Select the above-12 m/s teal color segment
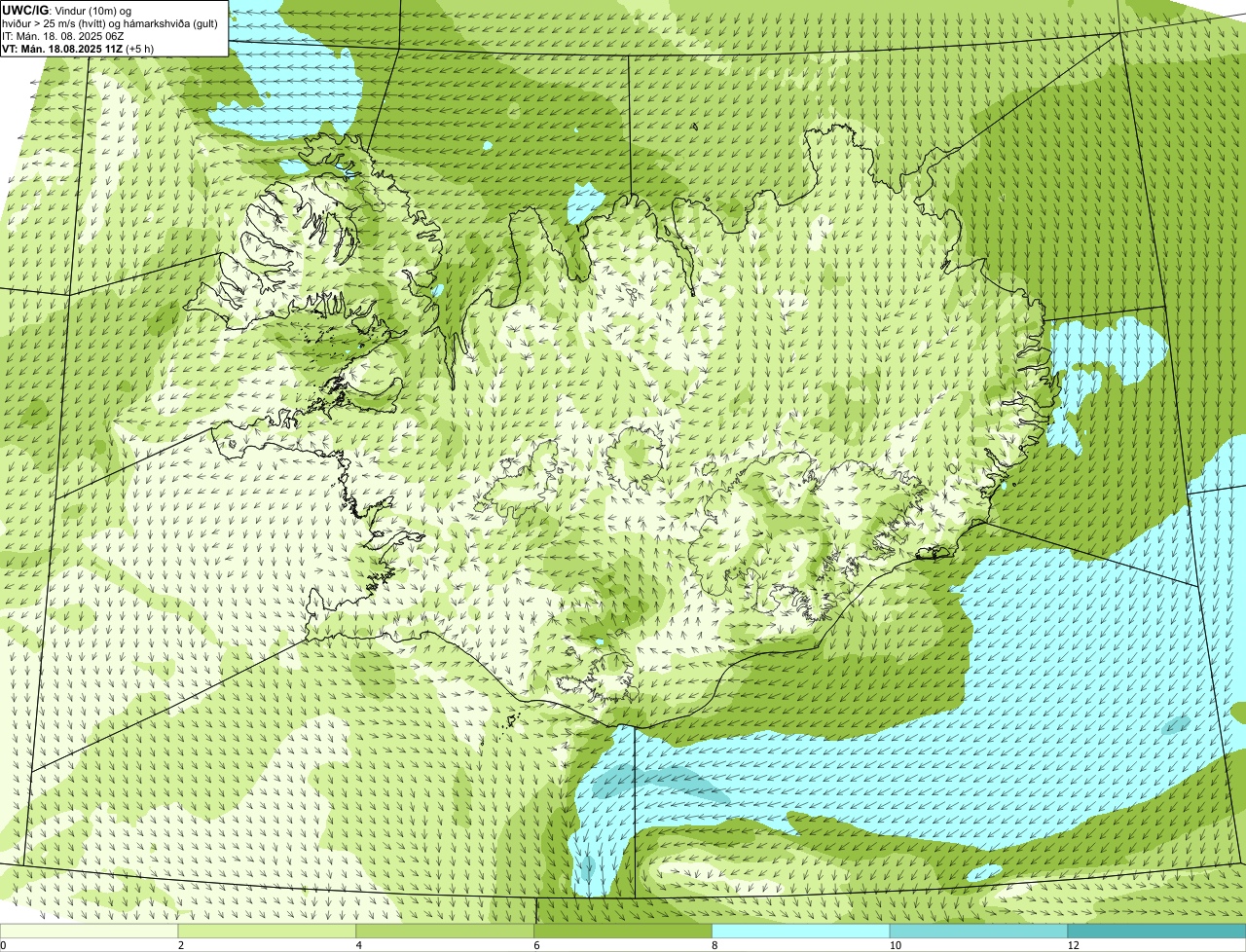 point(1157,932)
